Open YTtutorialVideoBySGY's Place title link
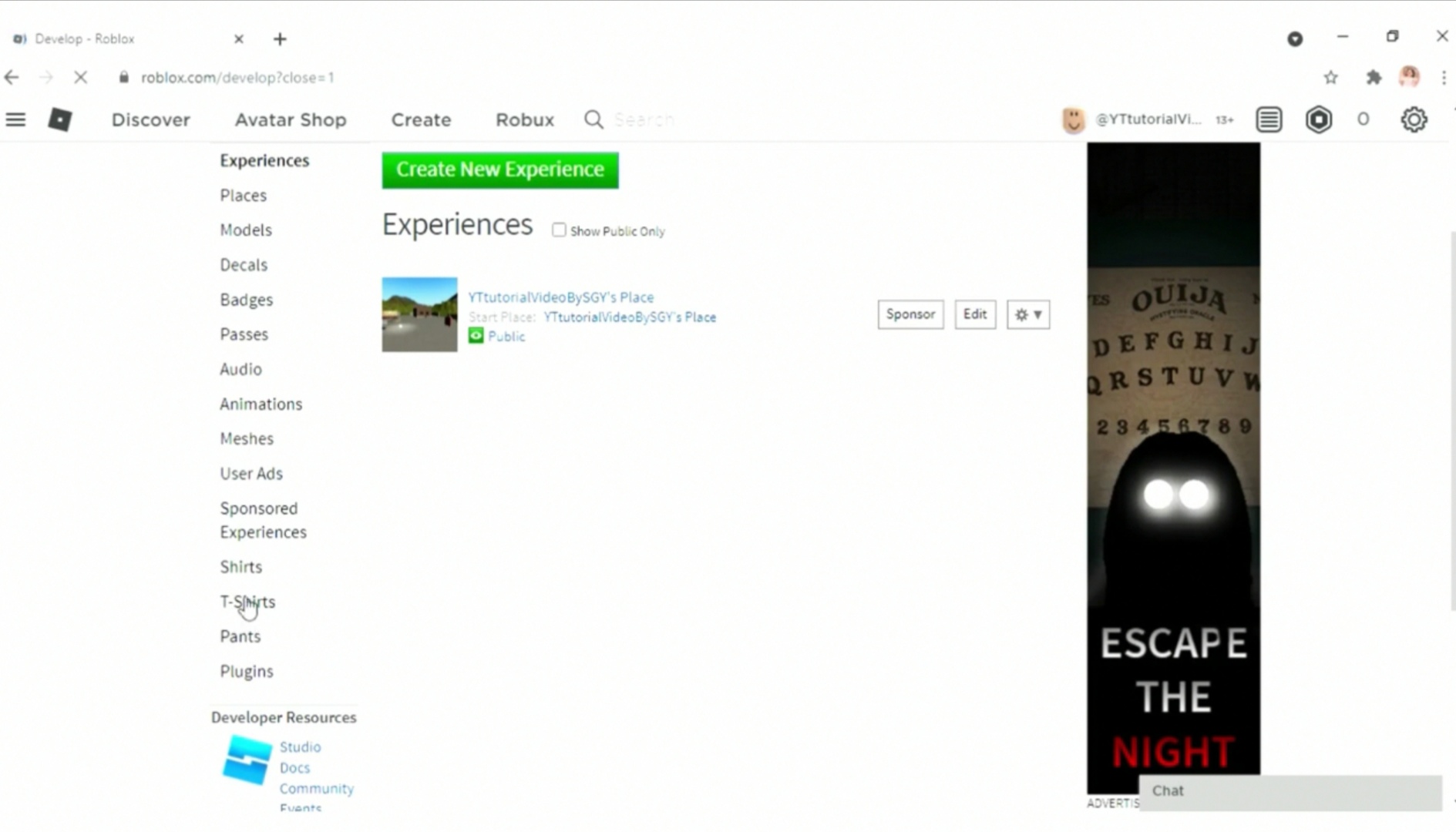This screenshot has width=1456, height=832. point(561,297)
